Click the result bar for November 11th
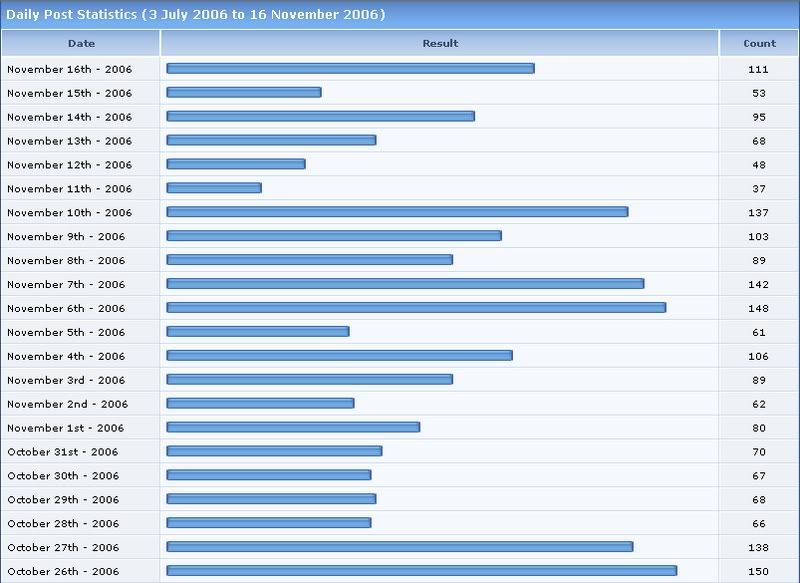 pos(214,188)
